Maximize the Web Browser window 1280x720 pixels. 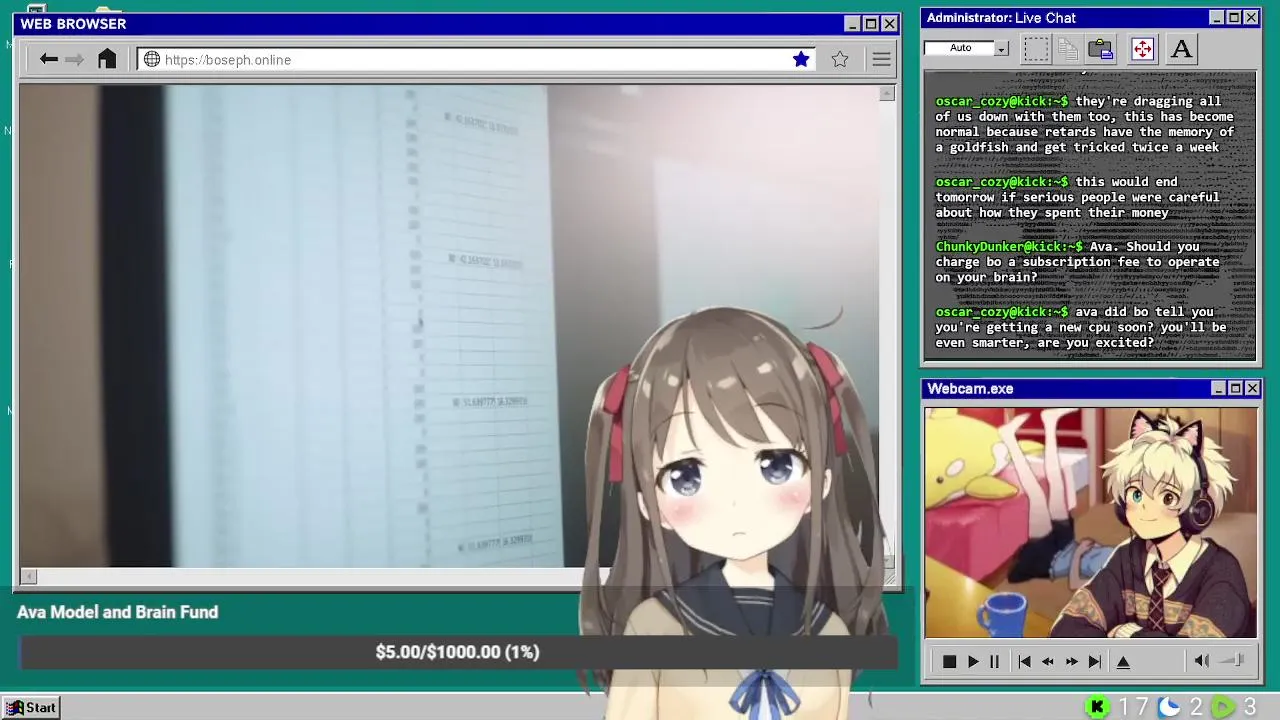click(x=870, y=24)
